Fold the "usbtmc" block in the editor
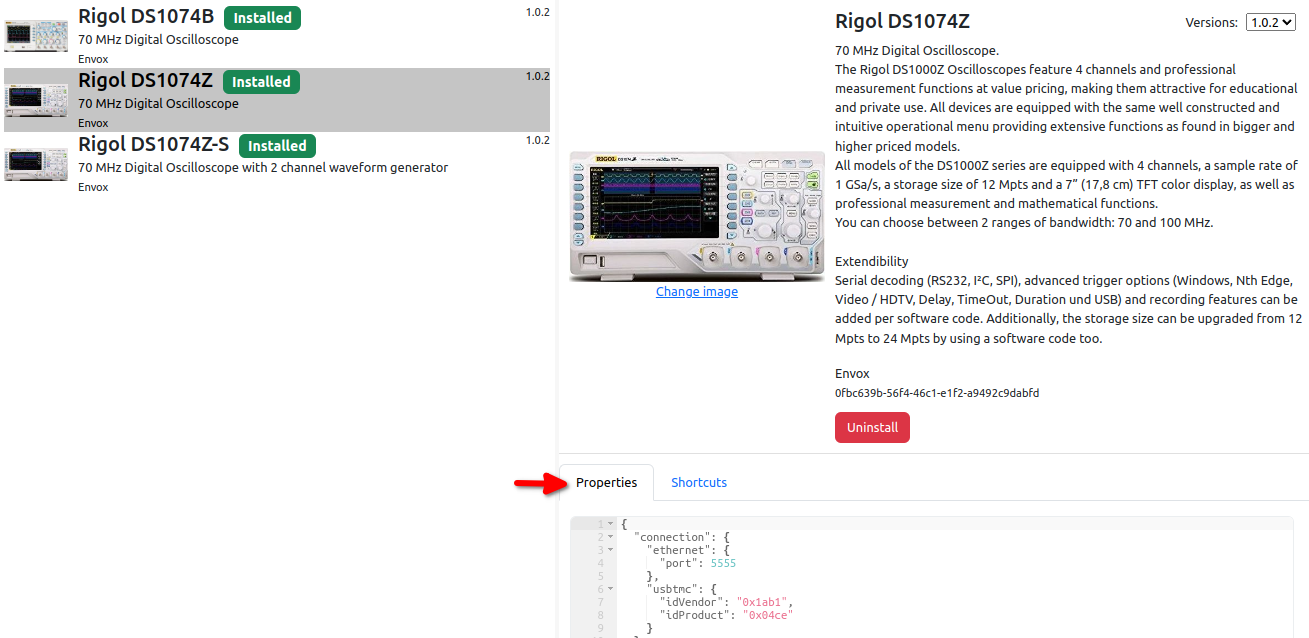 pos(610,590)
